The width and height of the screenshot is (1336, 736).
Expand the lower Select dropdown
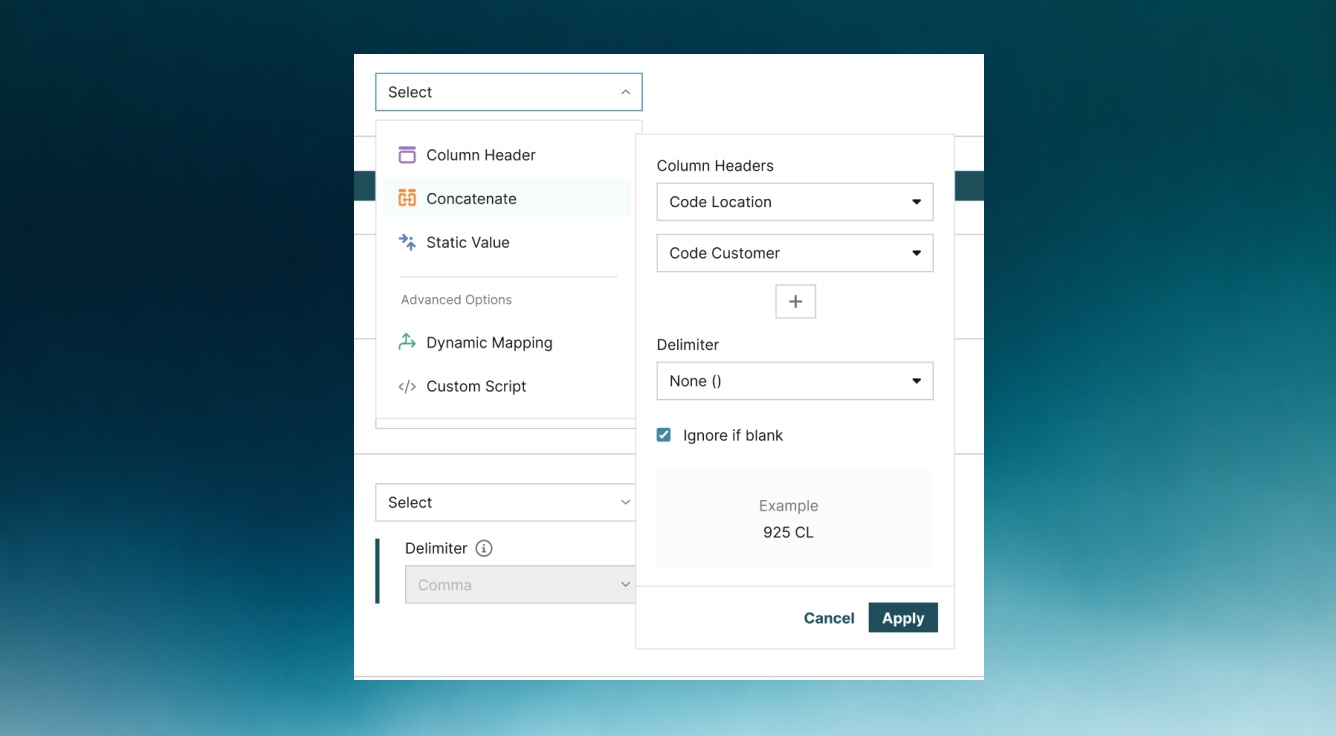[x=506, y=502]
